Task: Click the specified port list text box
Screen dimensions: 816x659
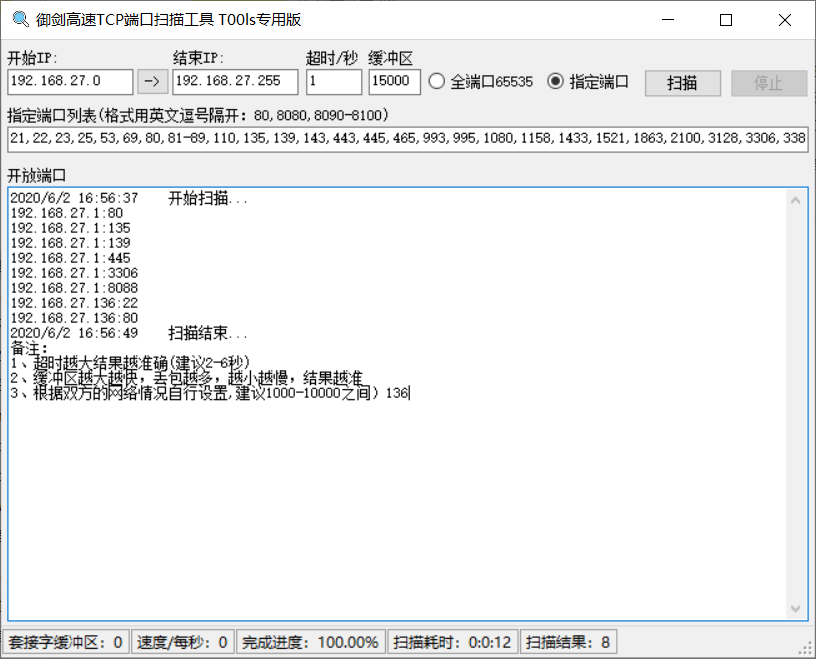Action: pyautogui.click(x=406, y=139)
